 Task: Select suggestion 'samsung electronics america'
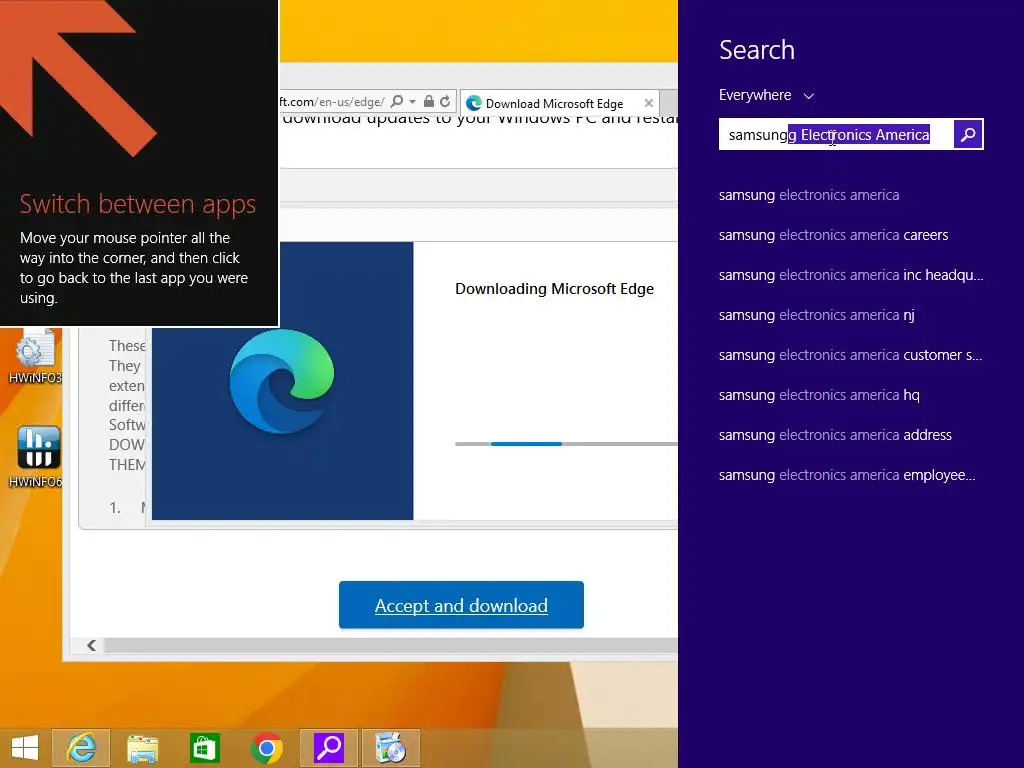[x=809, y=195]
